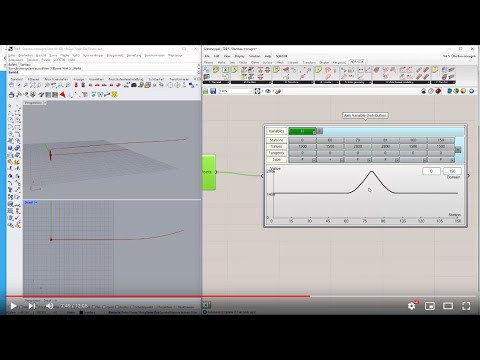Viewport: 480px width, 360px height.
Task: Mute the video volume
Action: coord(49,306)
